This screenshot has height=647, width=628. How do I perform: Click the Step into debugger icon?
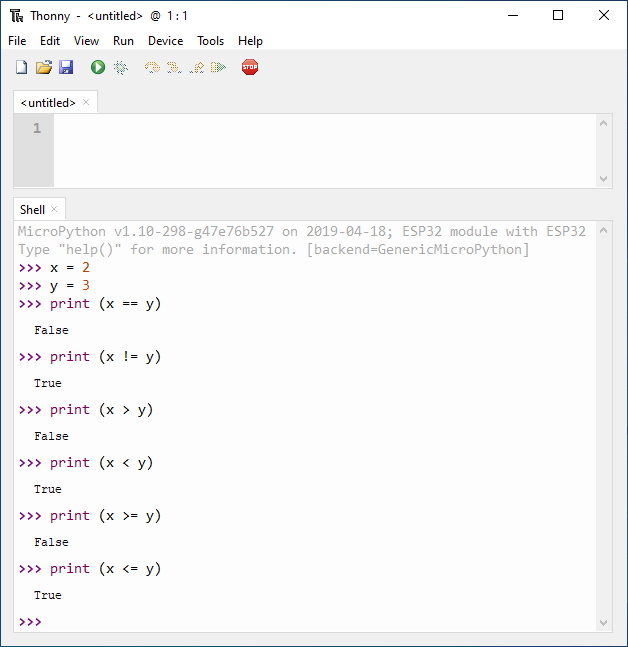pos(174,67)
